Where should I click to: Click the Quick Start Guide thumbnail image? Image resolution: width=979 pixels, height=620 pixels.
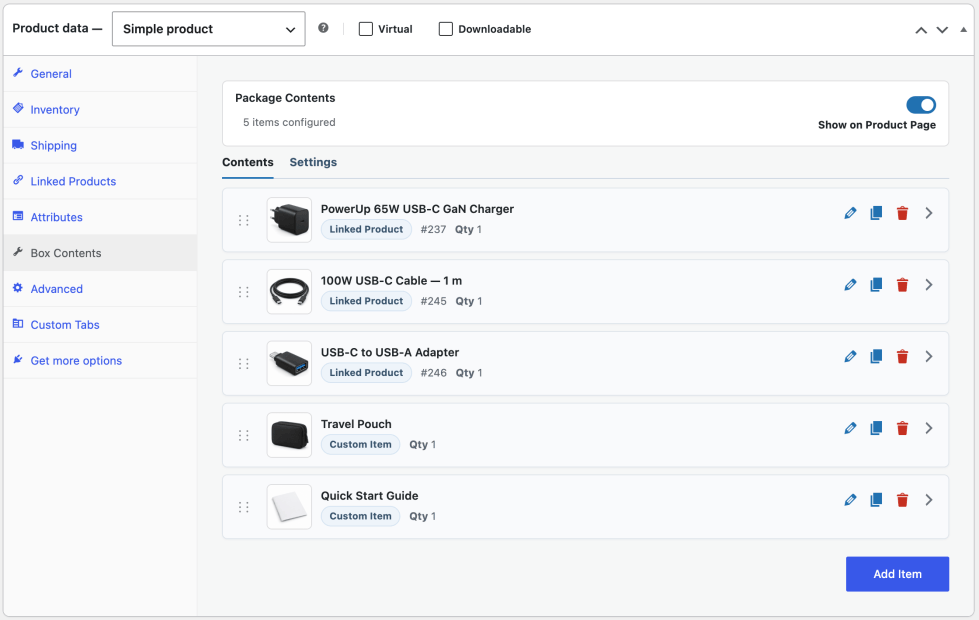(289, 506)
